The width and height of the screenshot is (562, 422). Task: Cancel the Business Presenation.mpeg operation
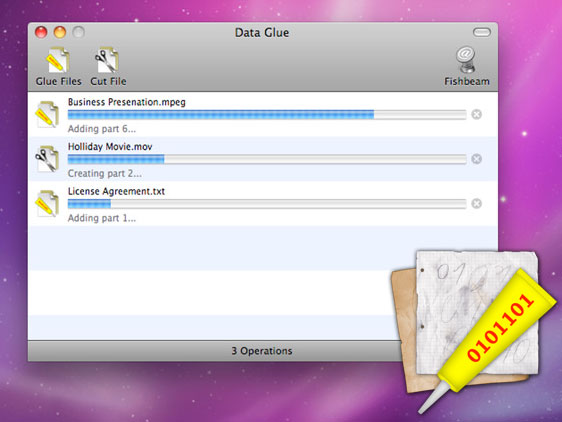476,114
